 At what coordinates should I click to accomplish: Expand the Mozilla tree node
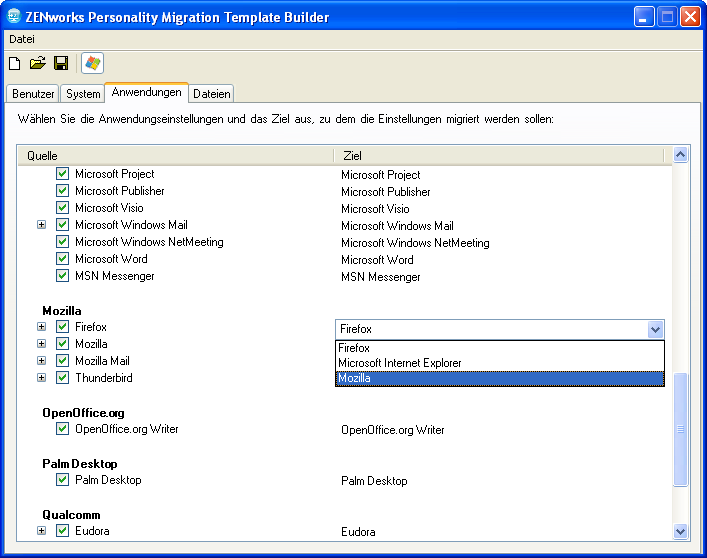[x=41, y=344]
